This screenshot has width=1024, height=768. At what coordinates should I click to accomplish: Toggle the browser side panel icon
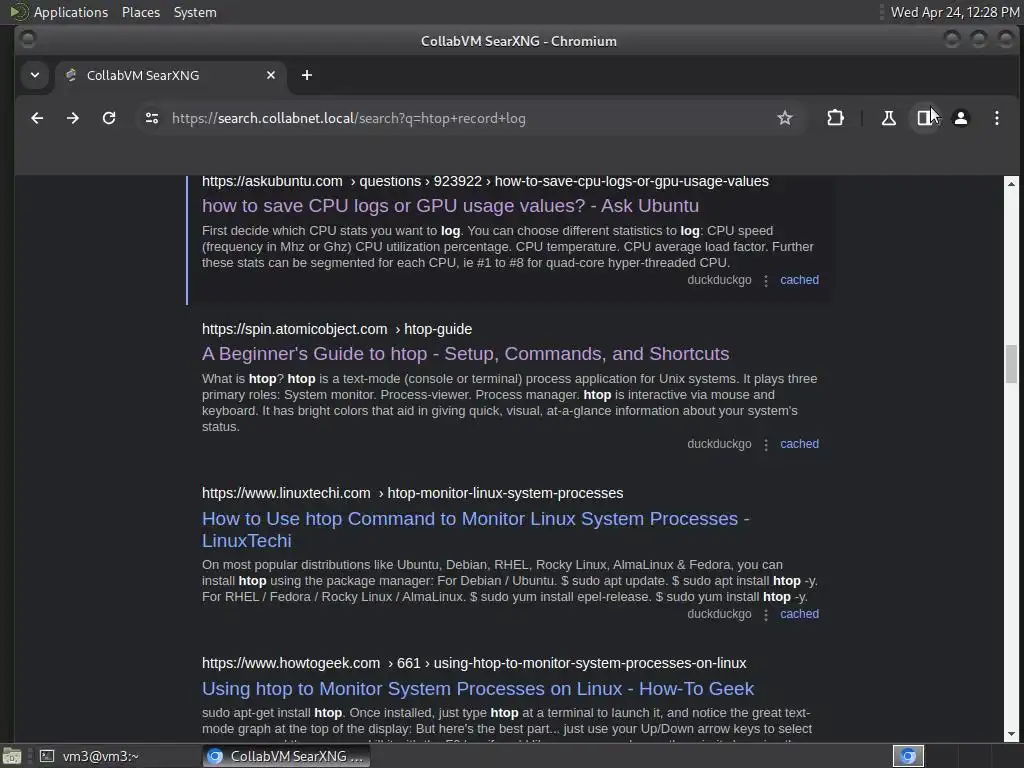[x=925, y=118]
